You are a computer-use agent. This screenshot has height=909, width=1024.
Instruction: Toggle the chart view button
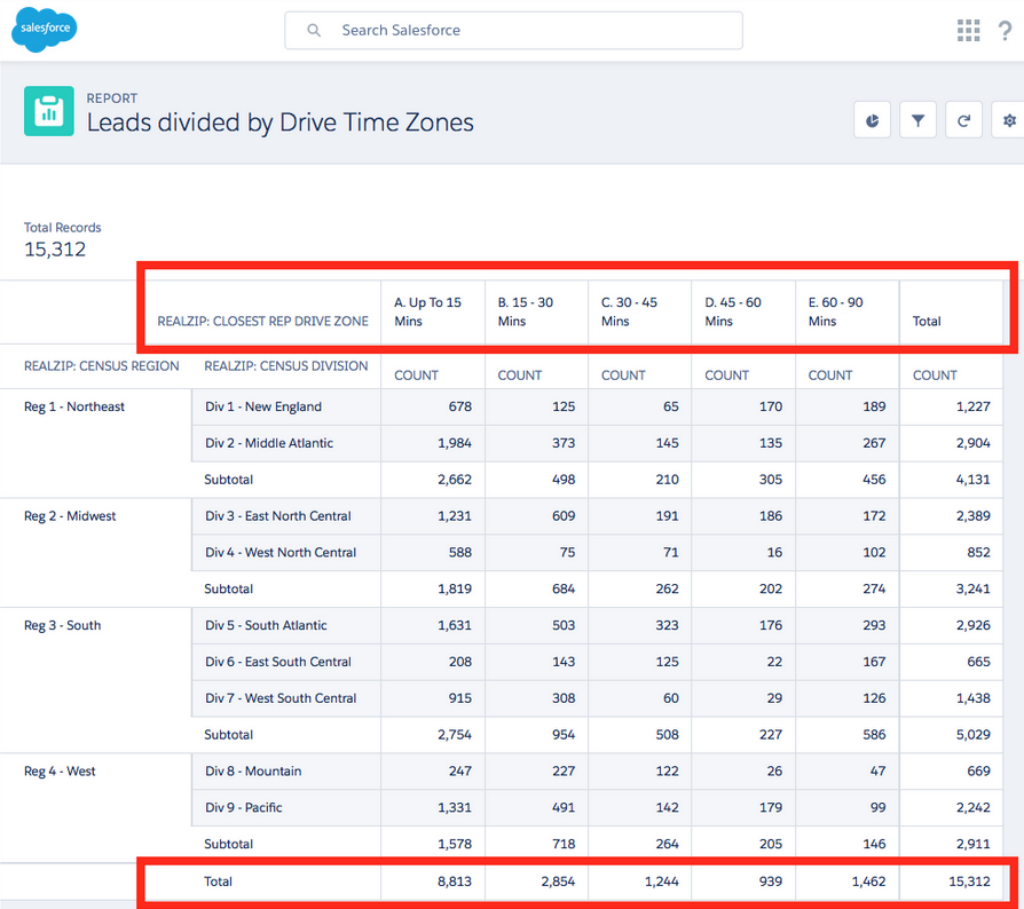click(x=872, y=120)
